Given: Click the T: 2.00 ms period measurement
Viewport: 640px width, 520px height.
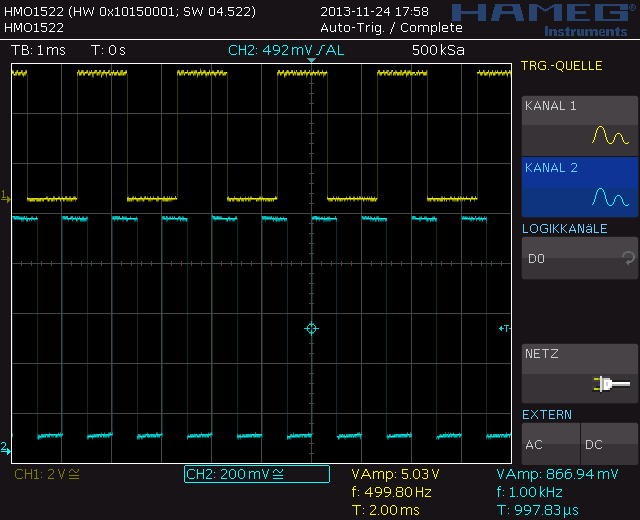Looking at the screenshot, I should point(385,510).
